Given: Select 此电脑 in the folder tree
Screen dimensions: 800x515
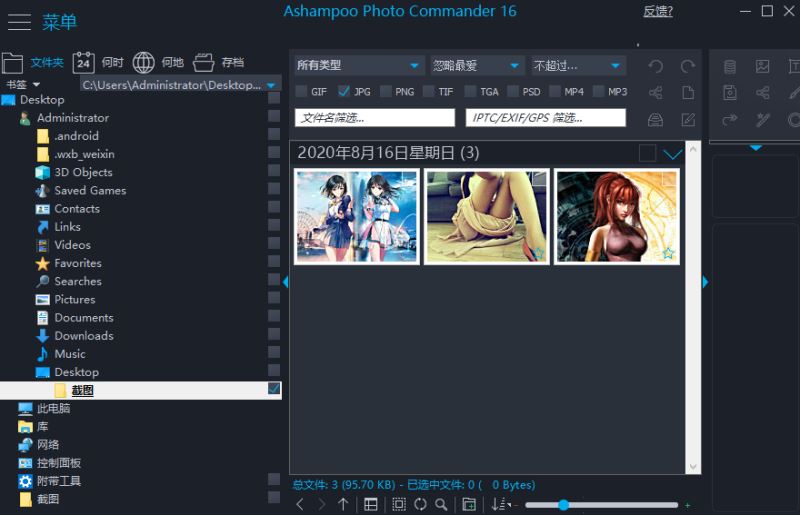Looking at the screenshot, I should (53, 408).
